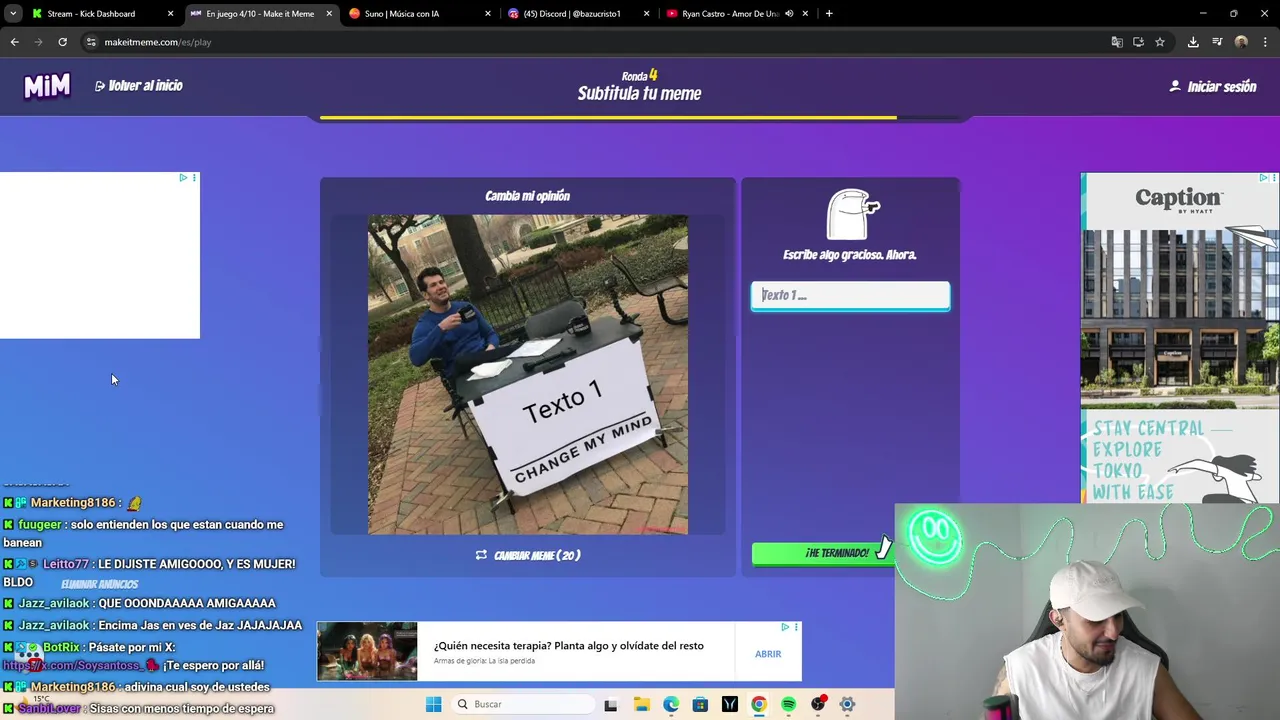Click the left ad's AdChoices icon
Screen dimensions: 1280x720
point(183,178)
